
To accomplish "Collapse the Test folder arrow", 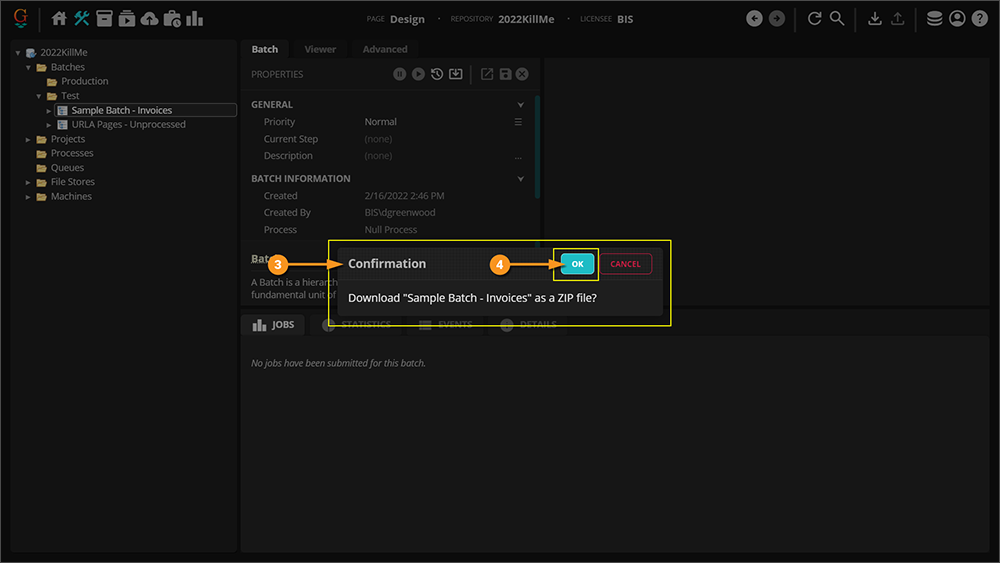I will pyautogui.click(x=39, y=96).
